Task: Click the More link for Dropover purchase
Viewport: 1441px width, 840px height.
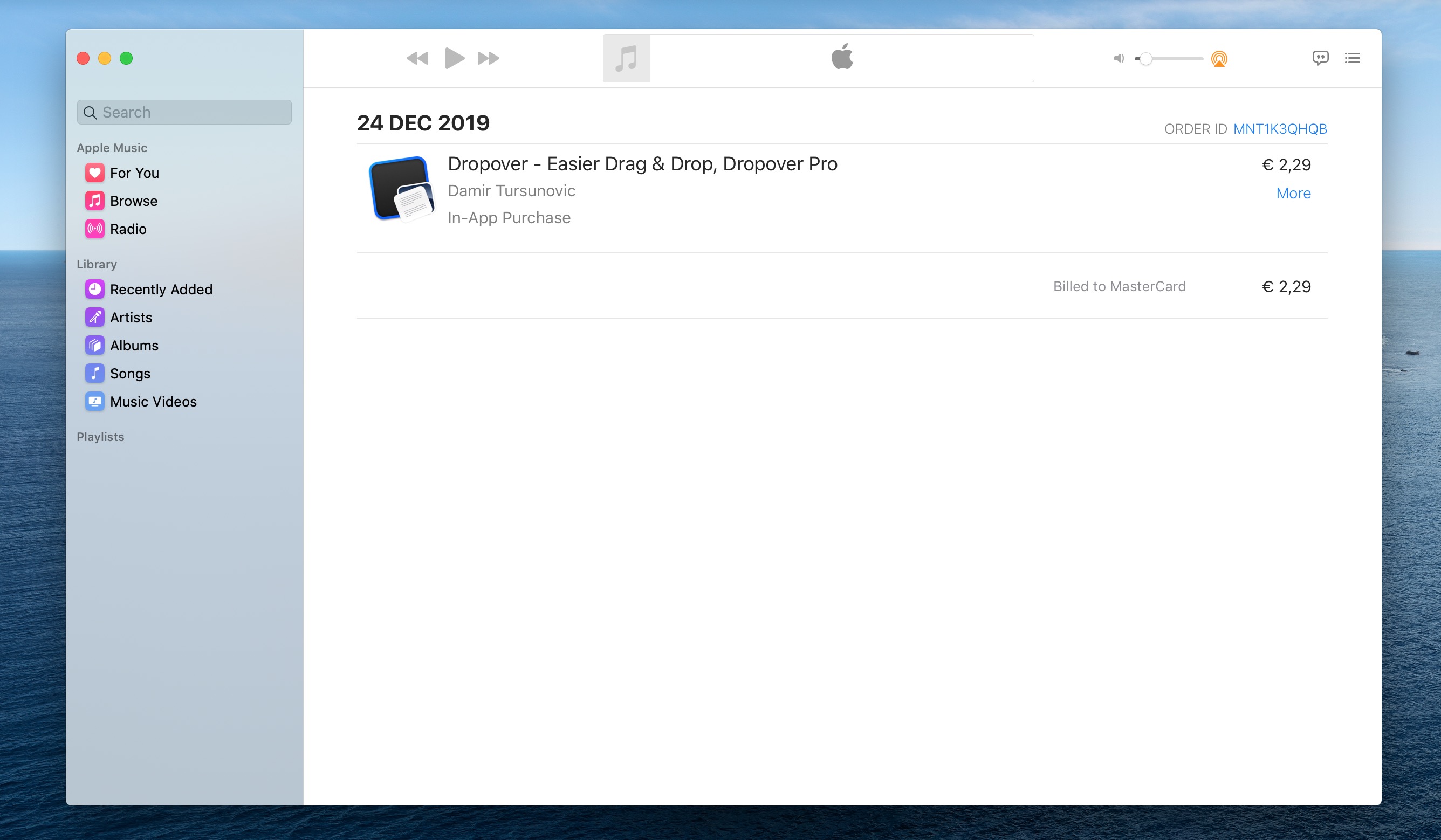Action: click(1293, 193)
